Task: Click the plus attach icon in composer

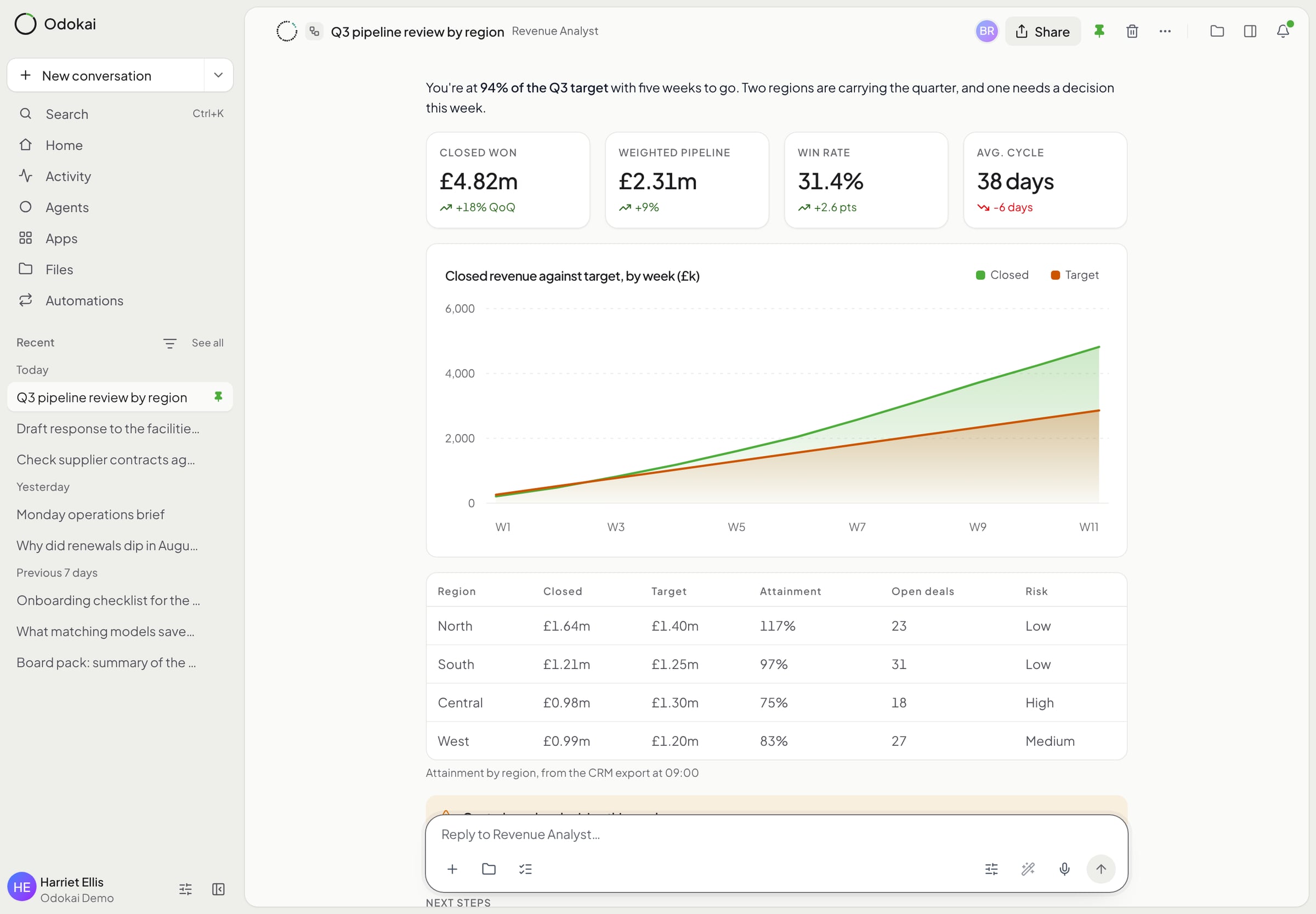Action: coord(452,868)
